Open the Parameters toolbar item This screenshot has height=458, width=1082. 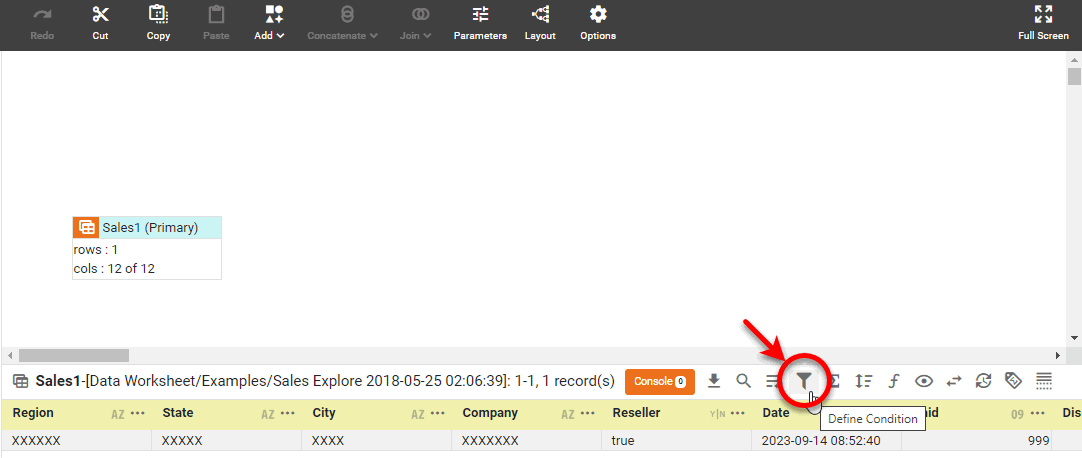tap(480, 22)
